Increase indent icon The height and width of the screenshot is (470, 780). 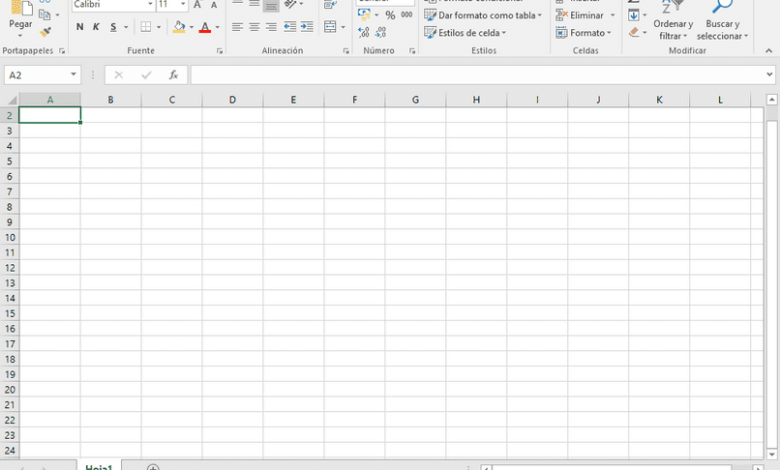(x=307, y=27)
